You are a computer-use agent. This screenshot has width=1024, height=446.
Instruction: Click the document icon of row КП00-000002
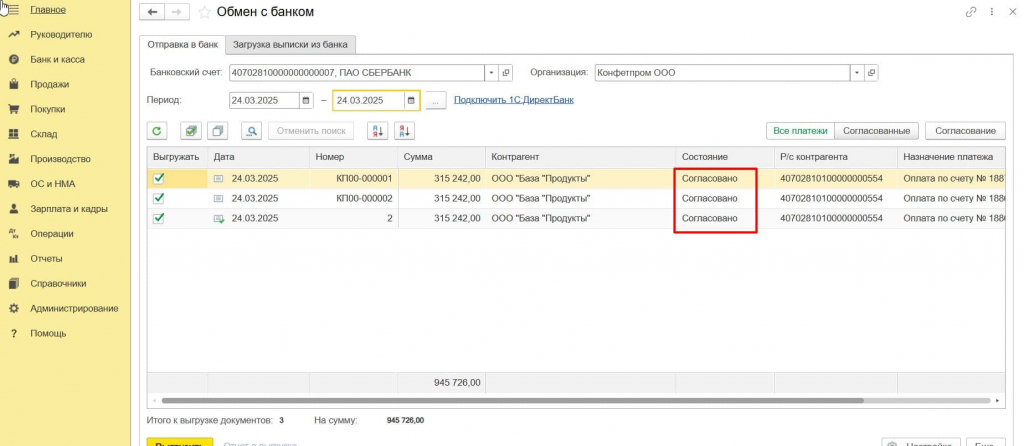click(219, 198)
